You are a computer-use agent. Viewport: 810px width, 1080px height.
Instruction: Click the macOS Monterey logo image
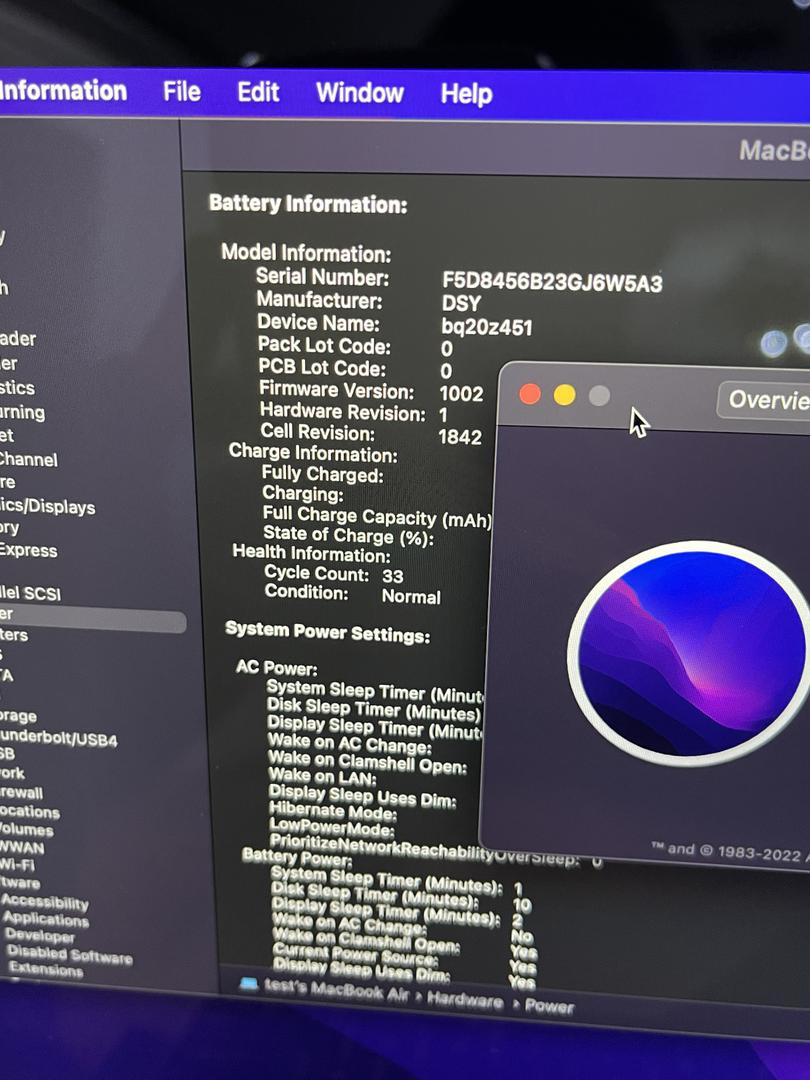(x=691, y=653)
